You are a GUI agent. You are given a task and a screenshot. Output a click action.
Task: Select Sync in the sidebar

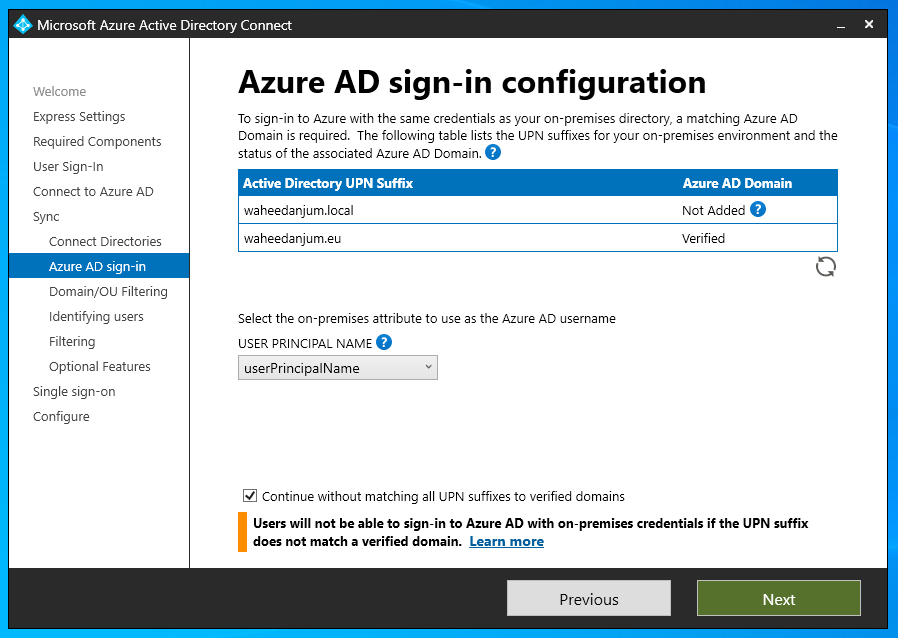[x=46, y=216]
